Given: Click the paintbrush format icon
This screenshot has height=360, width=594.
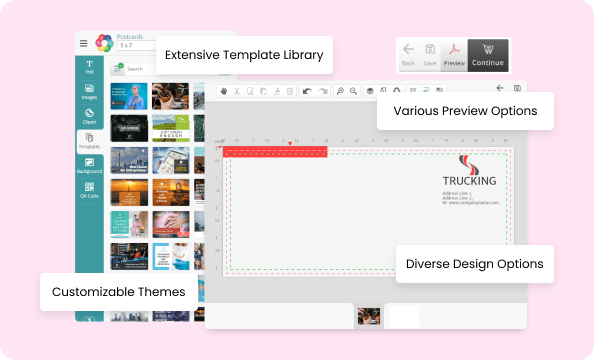Looking at the screenshot, I should point(277,91).
